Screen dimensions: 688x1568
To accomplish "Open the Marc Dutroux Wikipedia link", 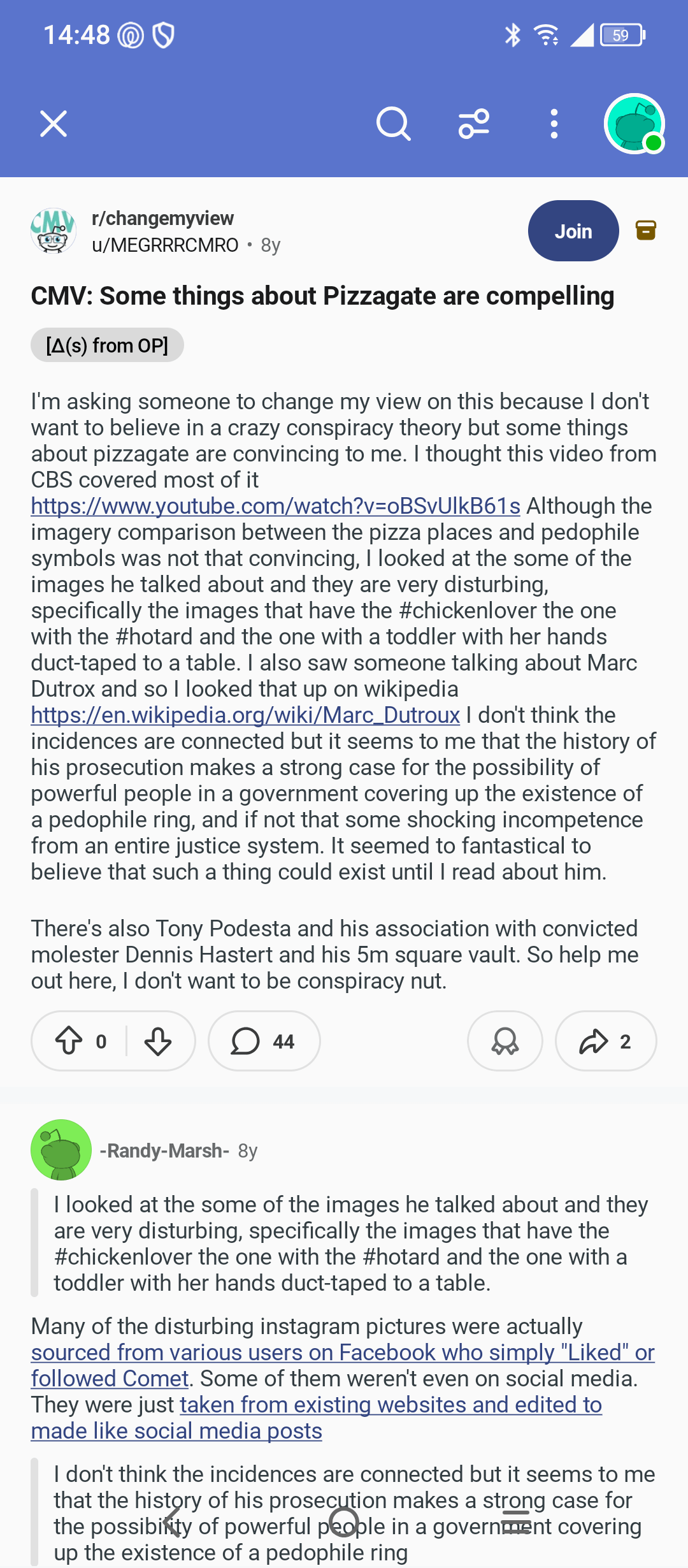I will coord(245,715).
